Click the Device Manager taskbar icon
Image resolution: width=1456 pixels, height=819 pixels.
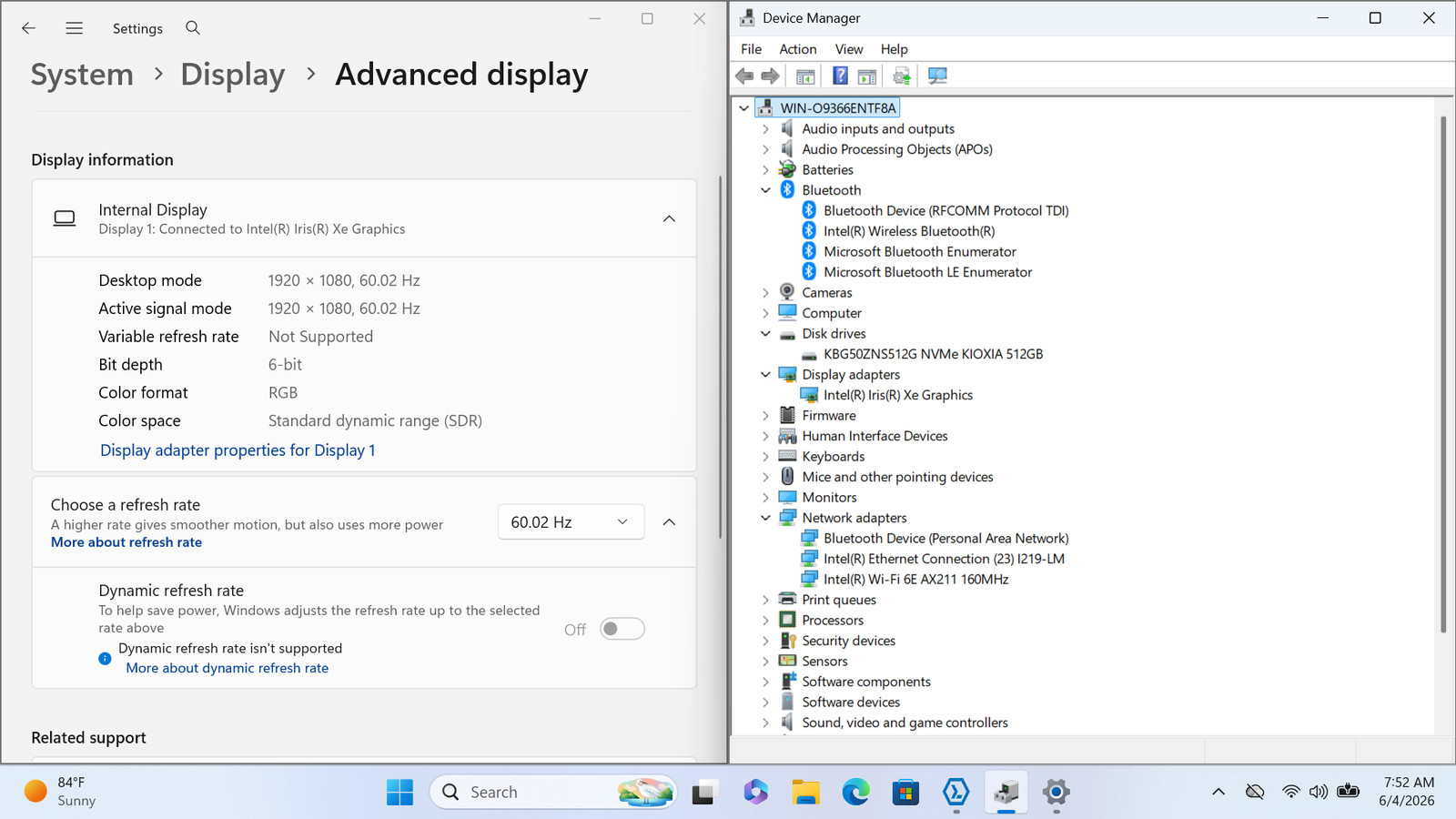1006,793
